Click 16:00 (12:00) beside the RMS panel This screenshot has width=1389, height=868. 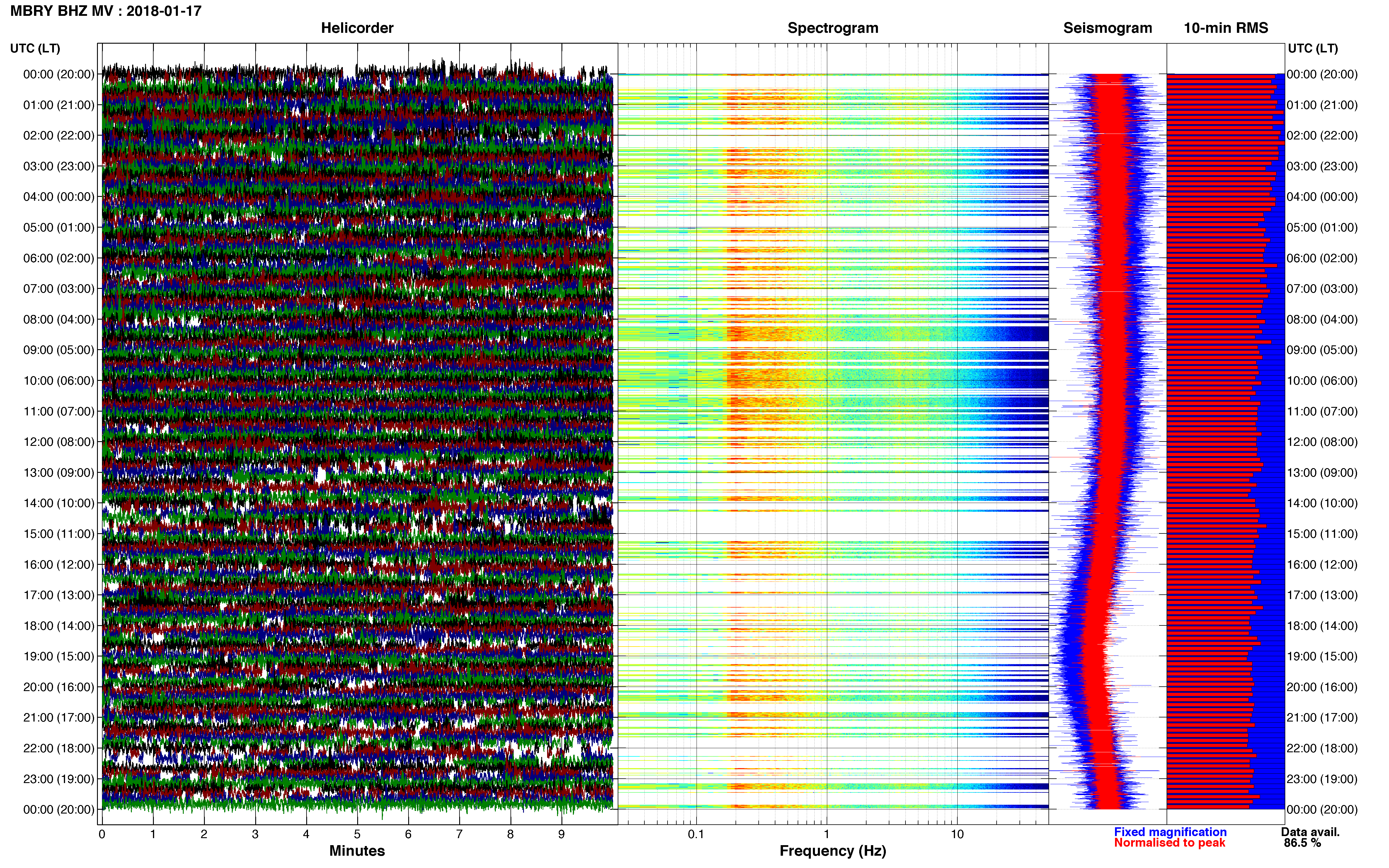coord(1322,565)
